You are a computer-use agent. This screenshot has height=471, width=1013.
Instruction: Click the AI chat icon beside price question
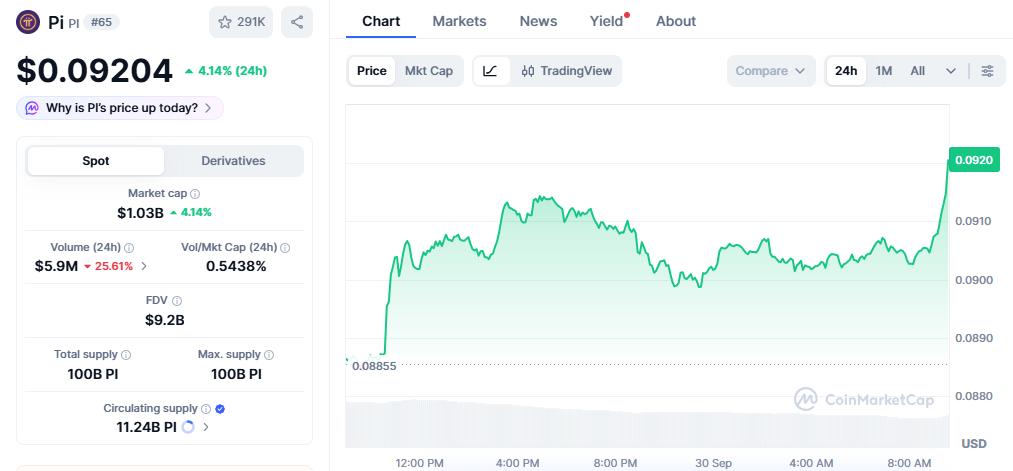32,108
